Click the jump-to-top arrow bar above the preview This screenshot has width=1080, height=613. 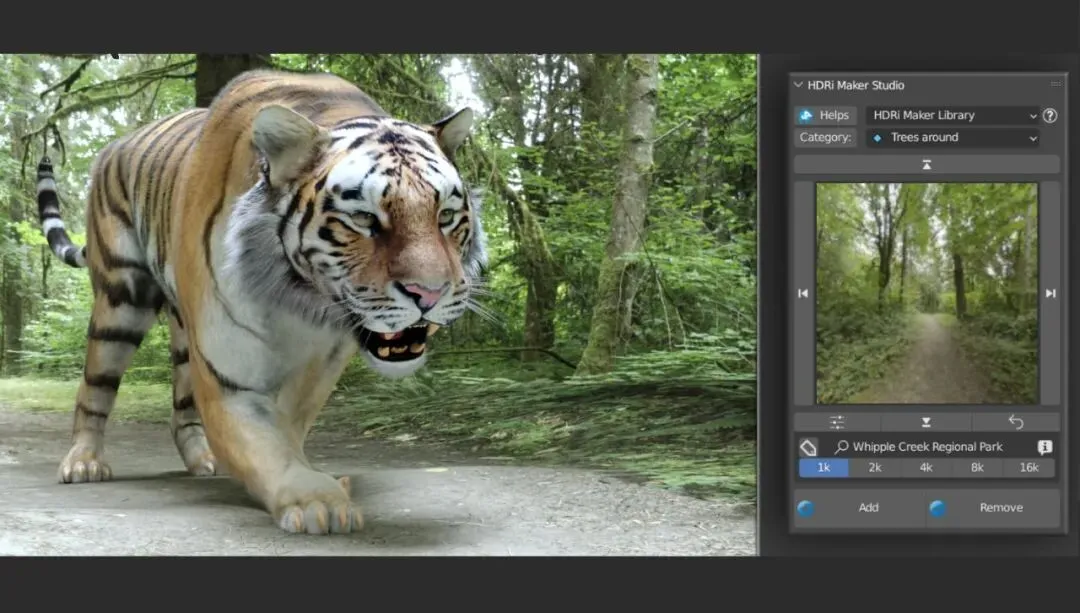[x=926, y=164]
